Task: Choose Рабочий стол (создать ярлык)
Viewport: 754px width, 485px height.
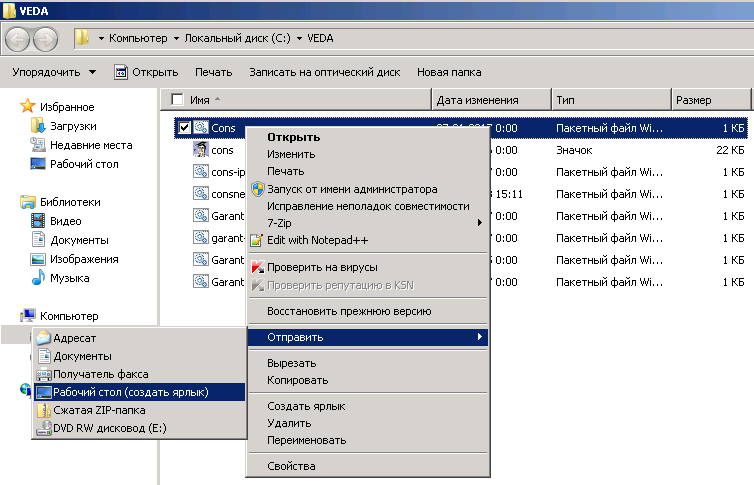Action: pyautogui.click(x=130, y=392)
